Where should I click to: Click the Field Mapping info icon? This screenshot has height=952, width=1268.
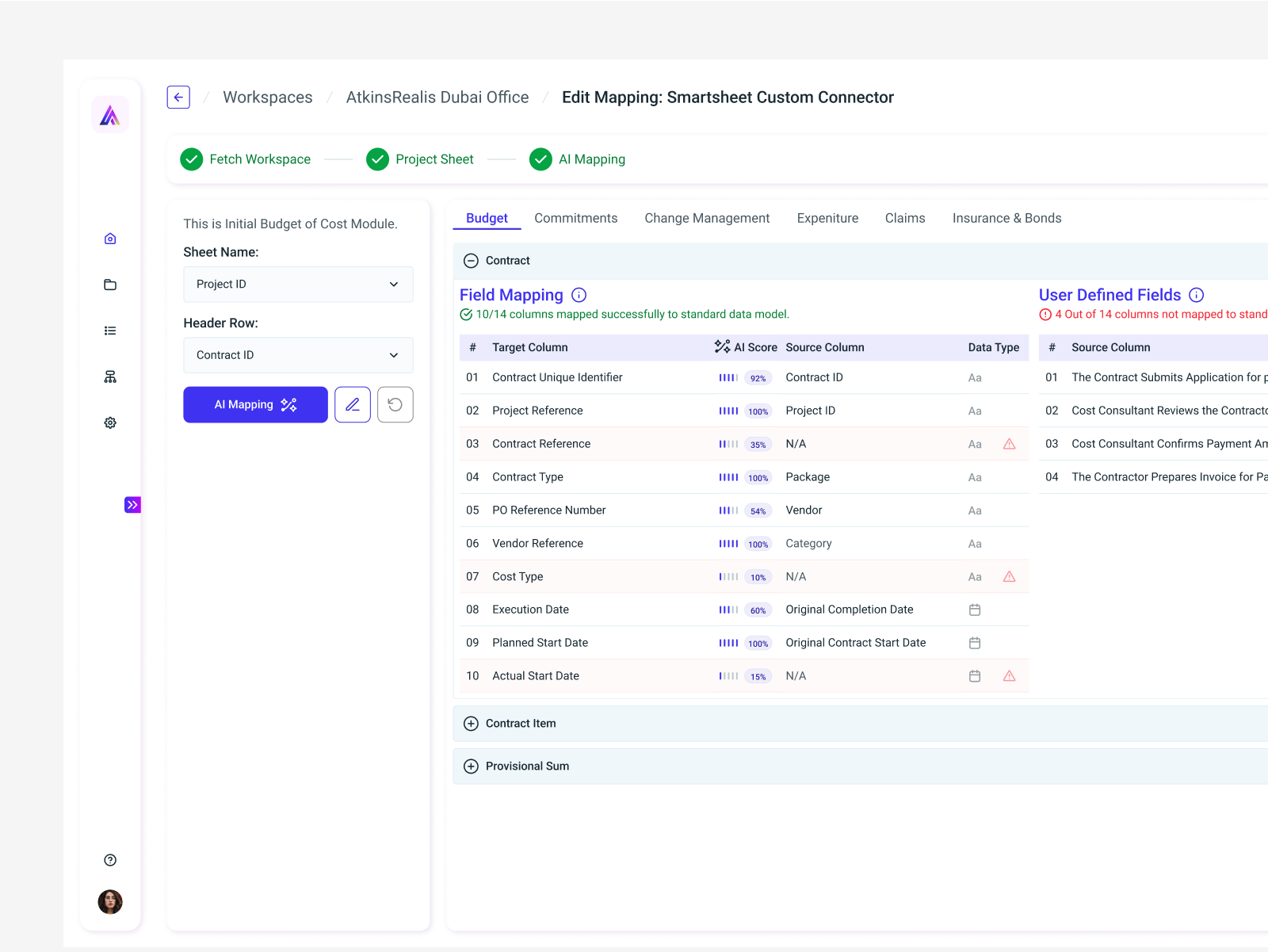(579, 294)
